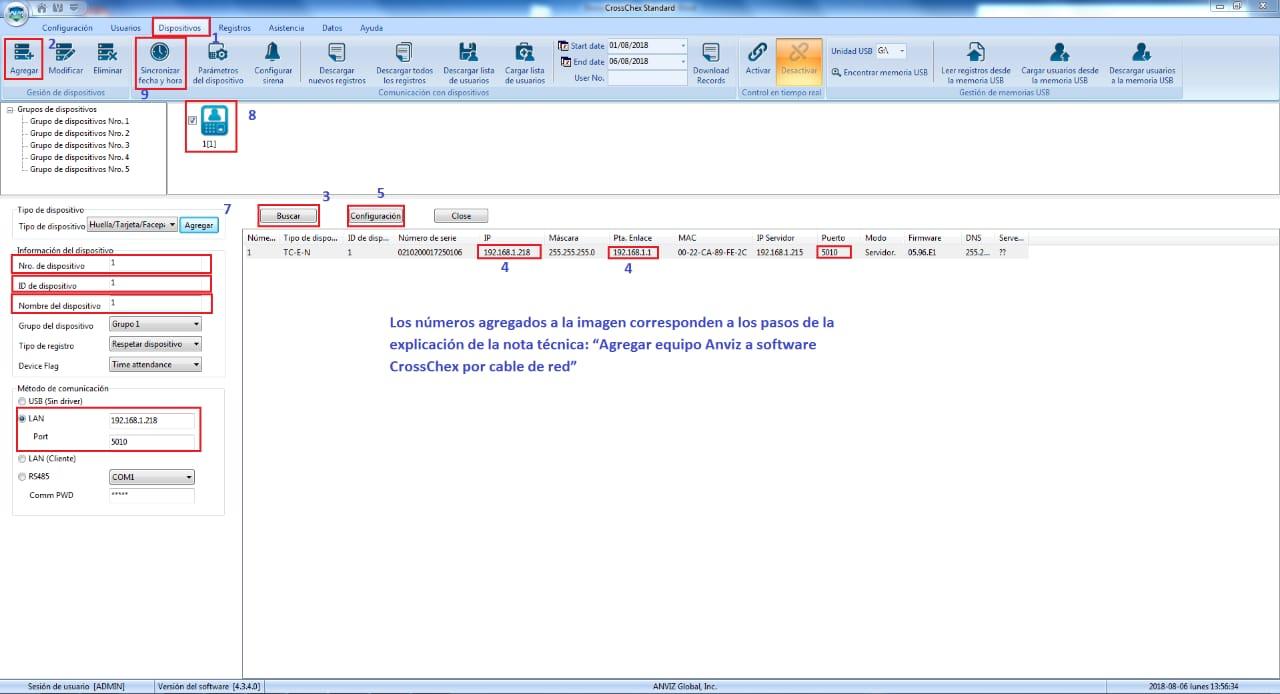Viewport: 1280px width, 694px height.
Task: Click Encontrar memoria USB
Action: (879, 72)
